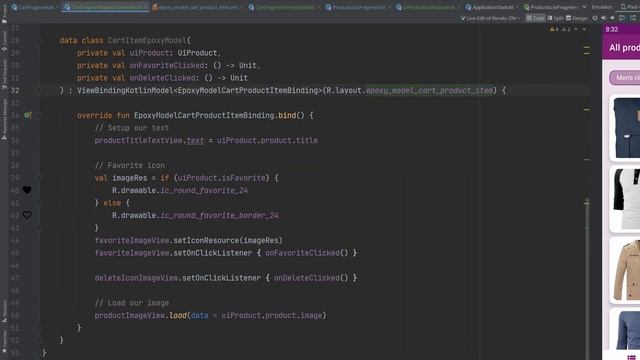Screen dimensions: 640x360
Task: Click the emulator power button icon
Action: tap(595, 18)
